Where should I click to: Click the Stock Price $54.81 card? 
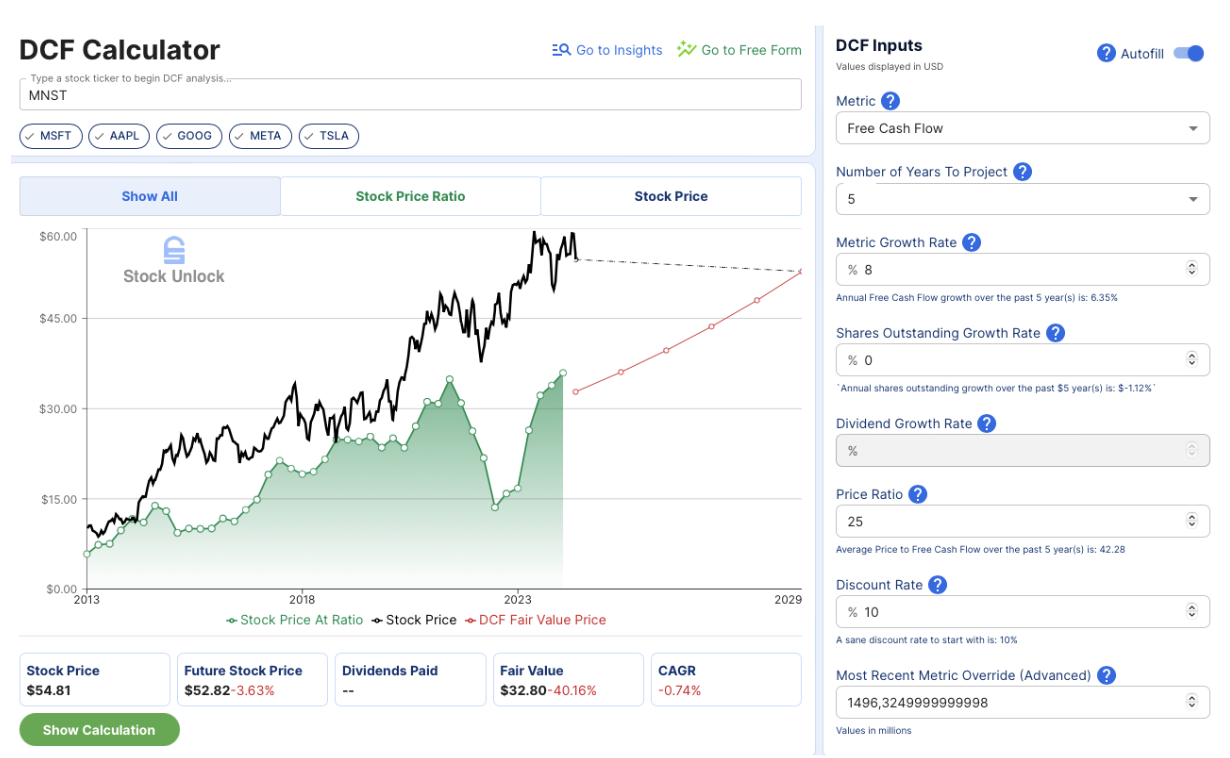[94, 680]
